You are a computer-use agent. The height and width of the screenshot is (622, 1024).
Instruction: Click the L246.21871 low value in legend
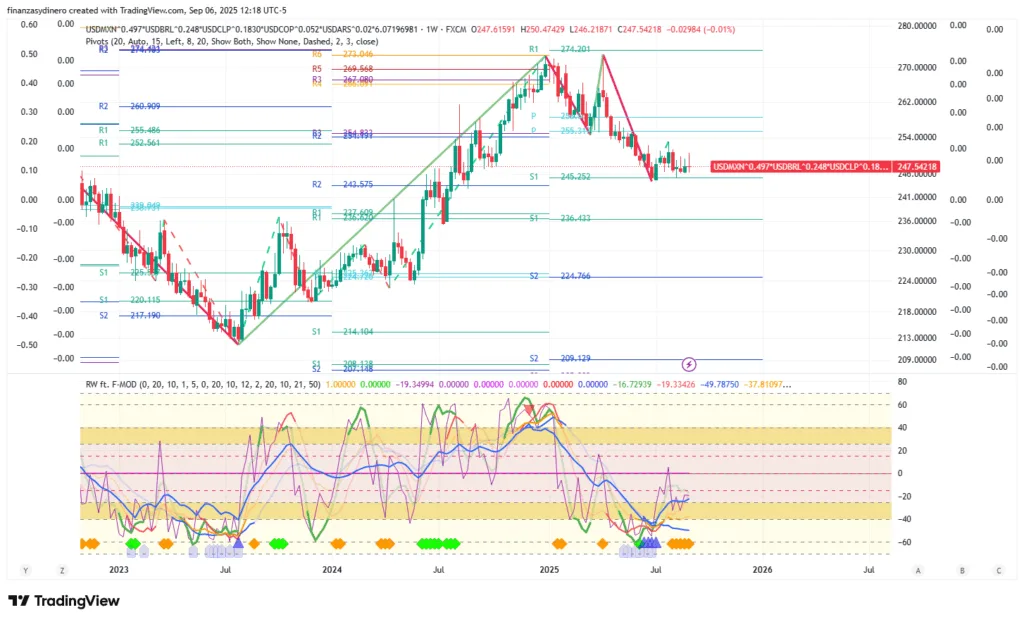(591, 29)
